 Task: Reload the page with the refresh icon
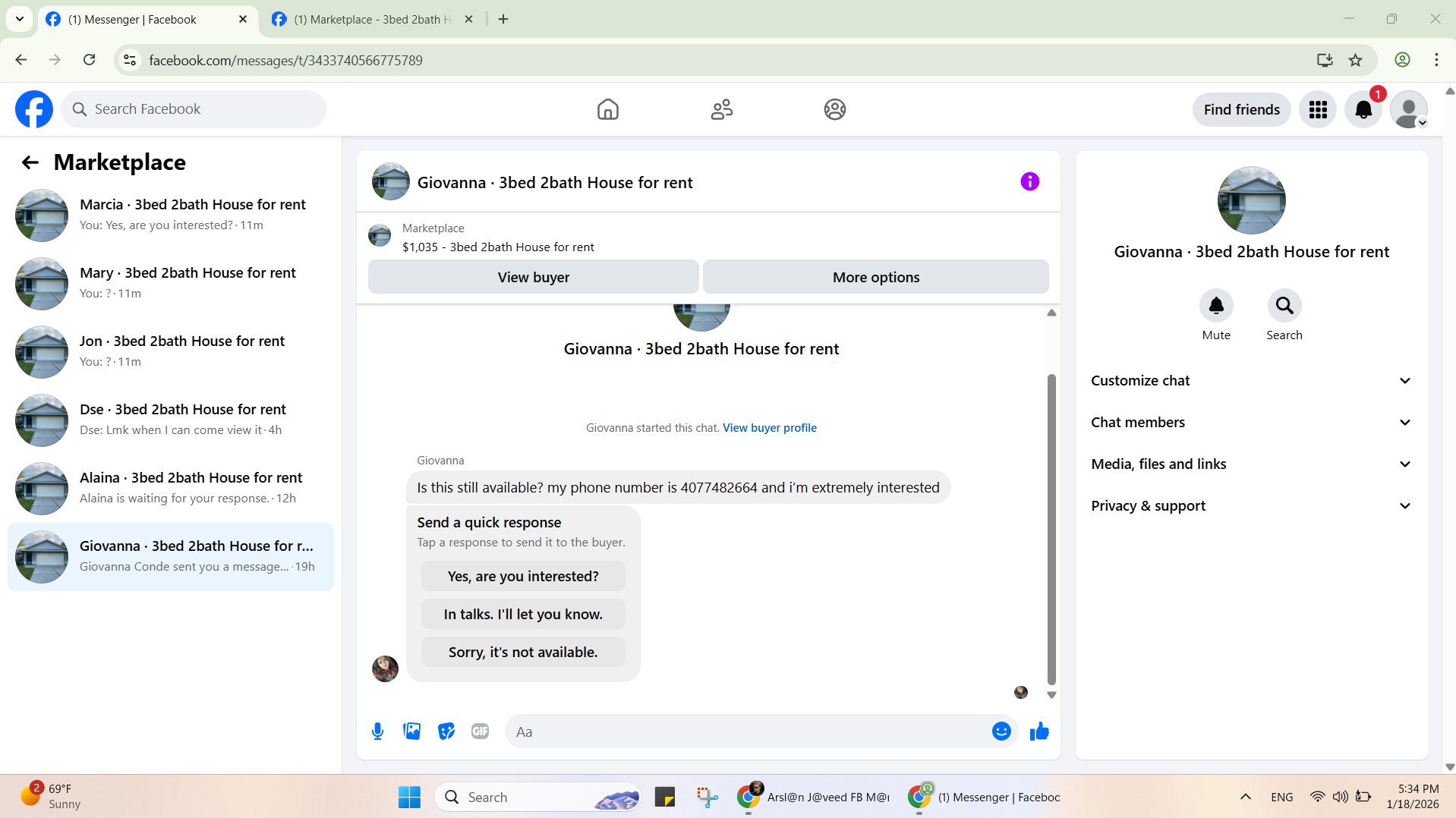(89, 60)
